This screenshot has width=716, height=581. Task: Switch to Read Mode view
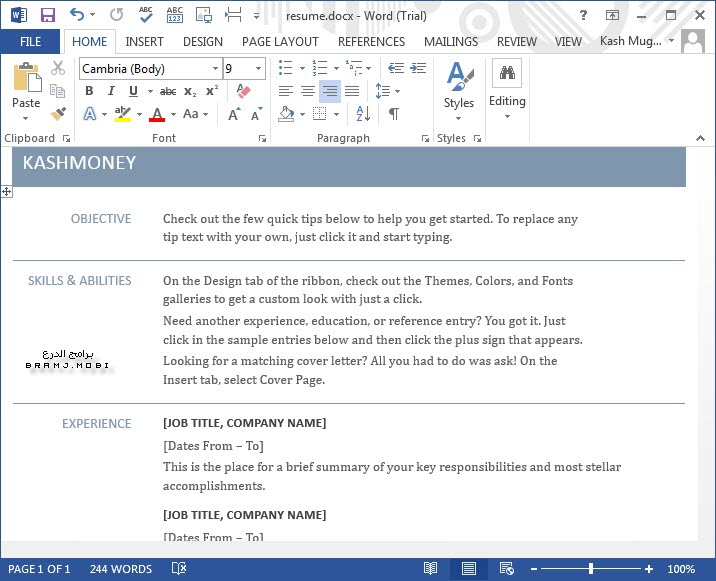430,569
